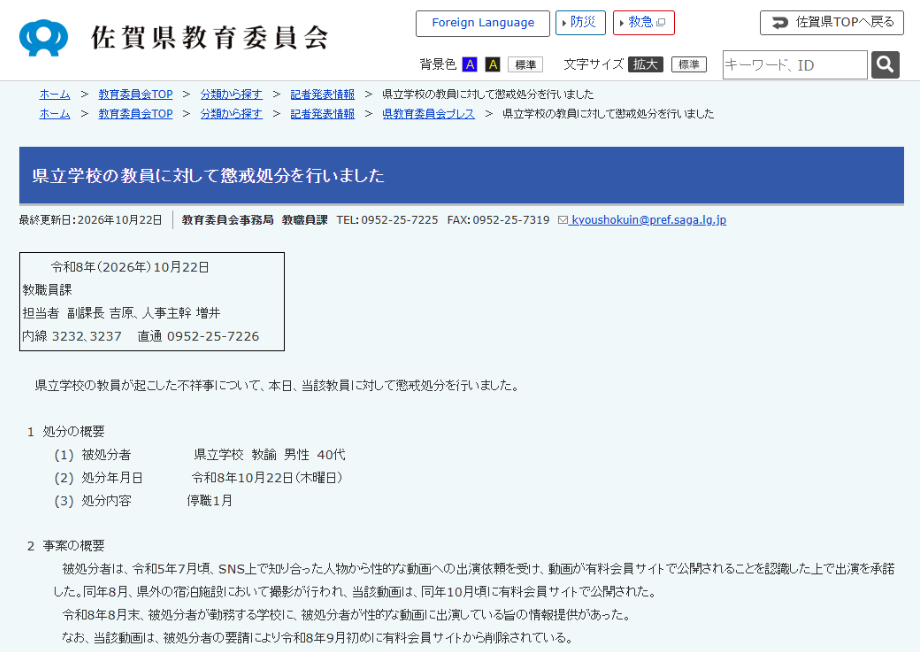Screen dimensions: 920x652
Task: Open 記者発表情報 in second breadcrumb row
Action: coord(323,114)
